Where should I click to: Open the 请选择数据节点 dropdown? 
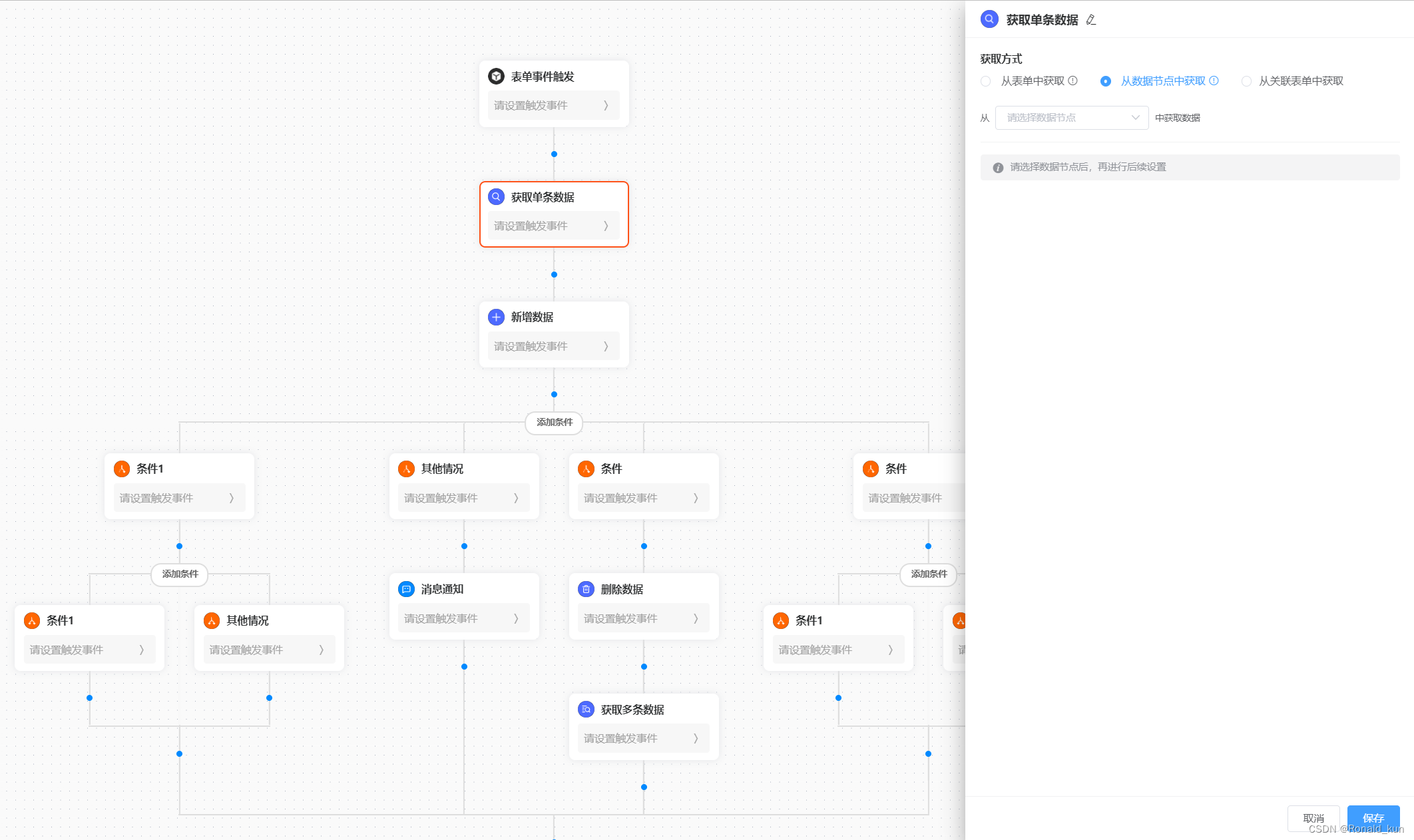[1071, 118]
